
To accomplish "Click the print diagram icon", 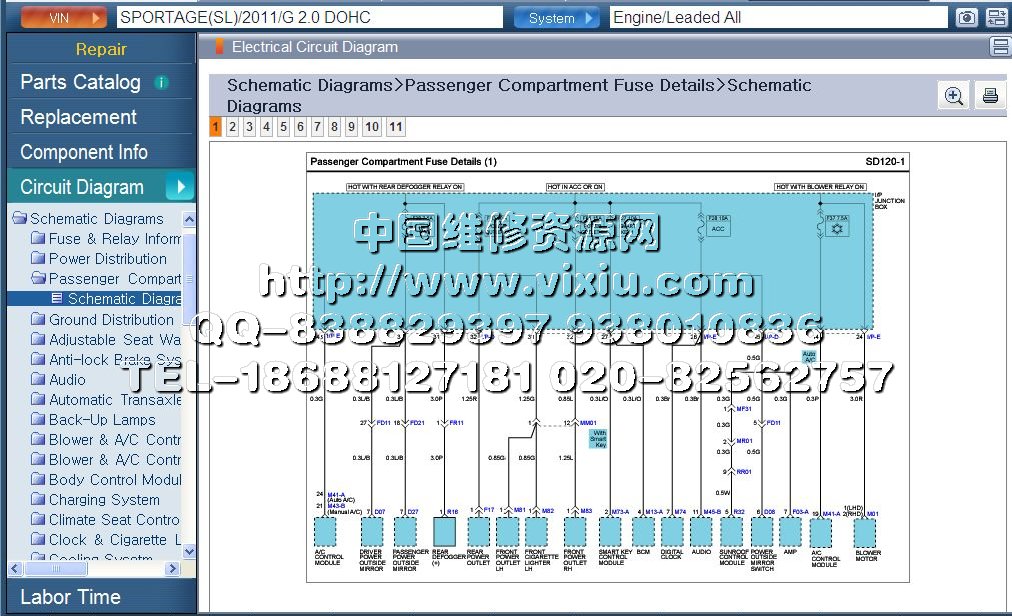I will (x=989, y=96).
